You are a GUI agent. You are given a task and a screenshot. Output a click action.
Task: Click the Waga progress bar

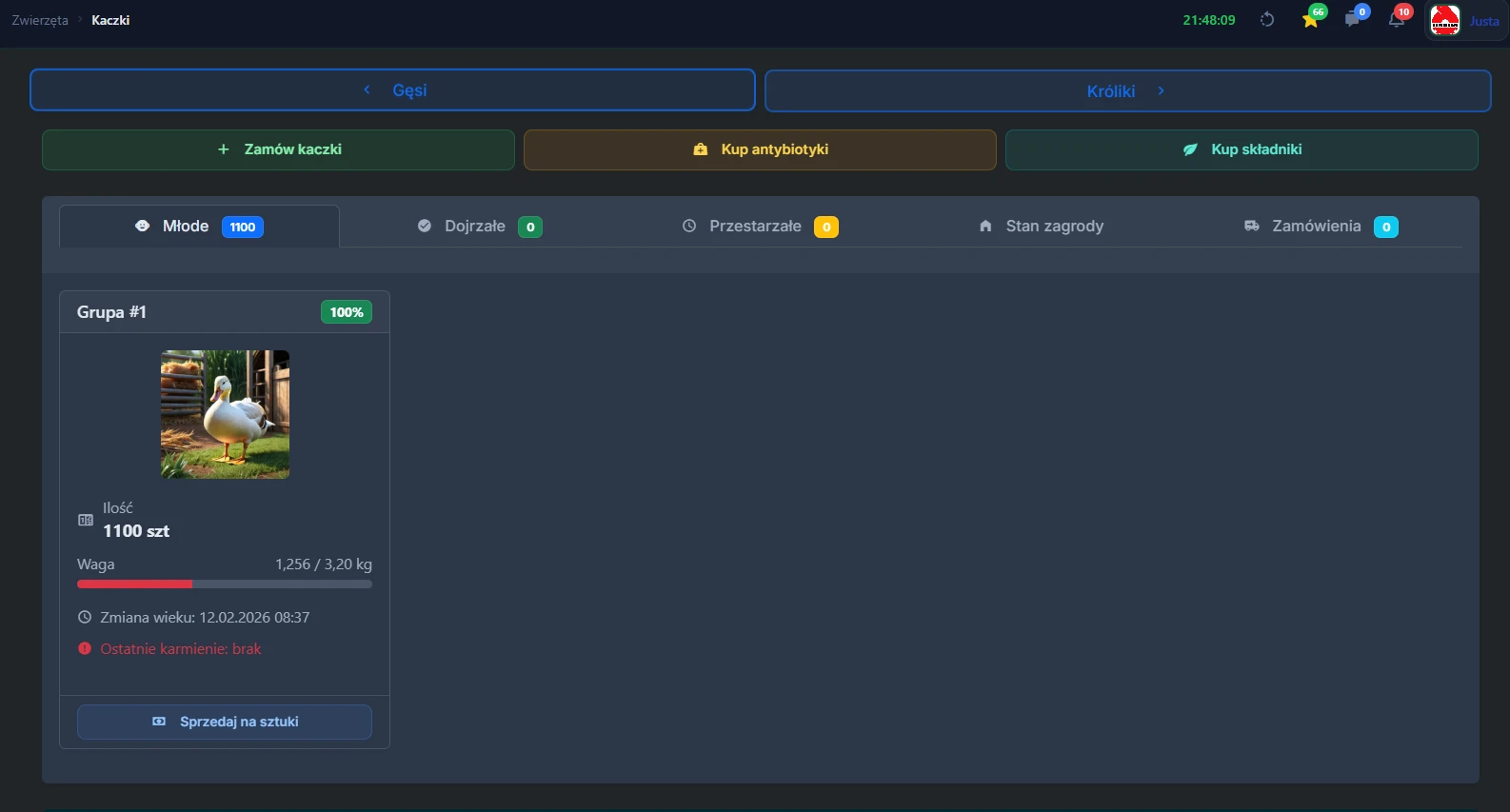coord(225,584)
